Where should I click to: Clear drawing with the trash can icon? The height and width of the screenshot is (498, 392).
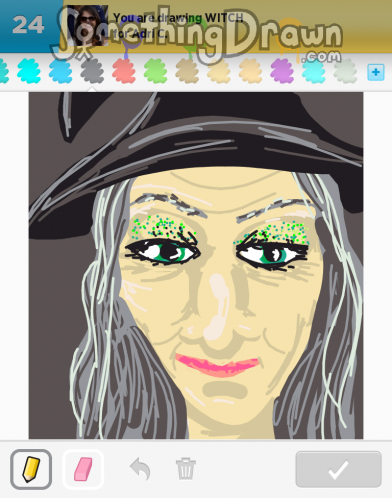click(186, 469)
